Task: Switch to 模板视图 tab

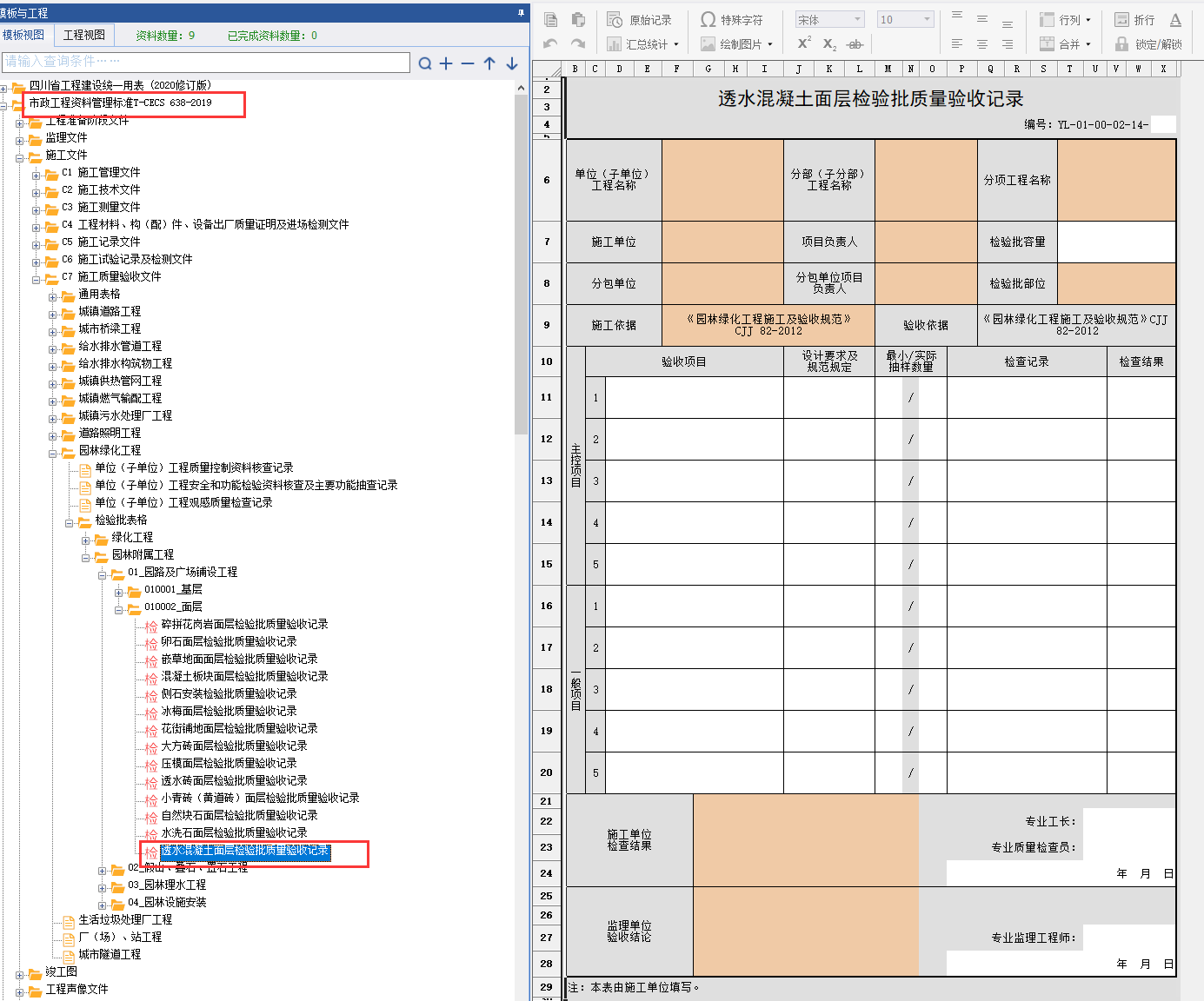Action: pyautogui.click(x=23, y=35)
